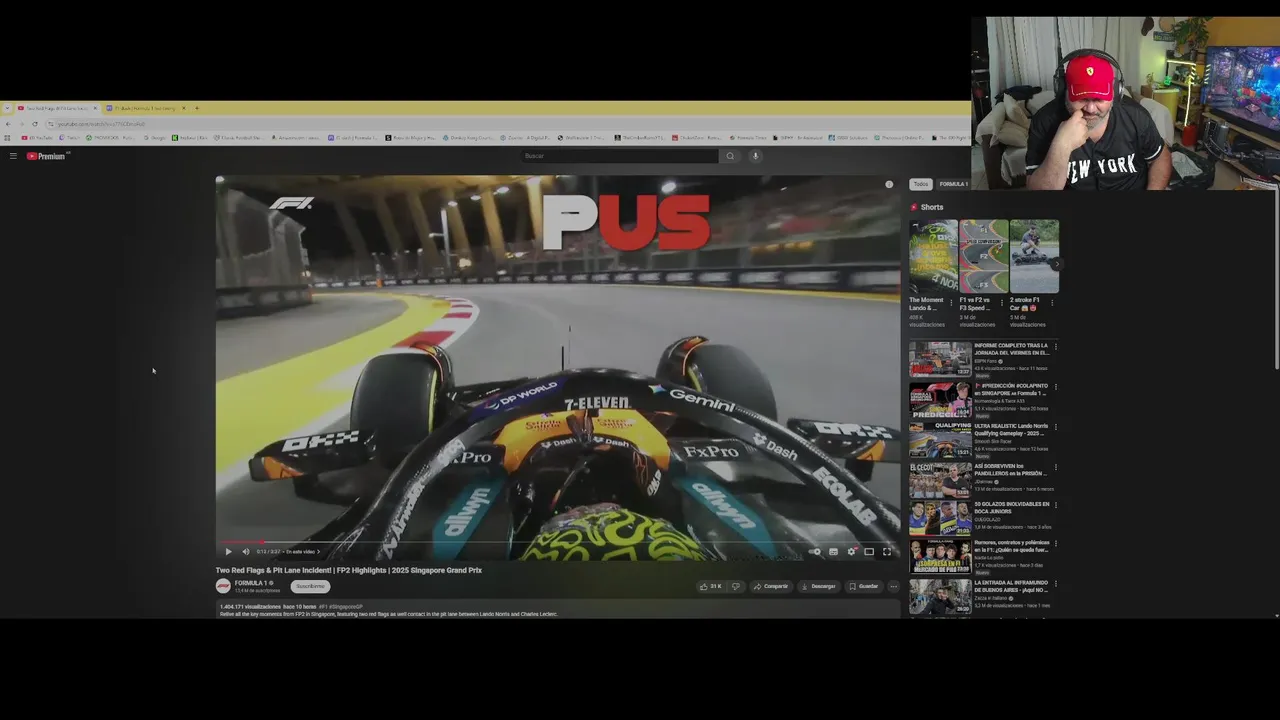Open the FORMULA 1 channel avatar
This screenshot has width=1280, height=720.
[x=223, y=586]
